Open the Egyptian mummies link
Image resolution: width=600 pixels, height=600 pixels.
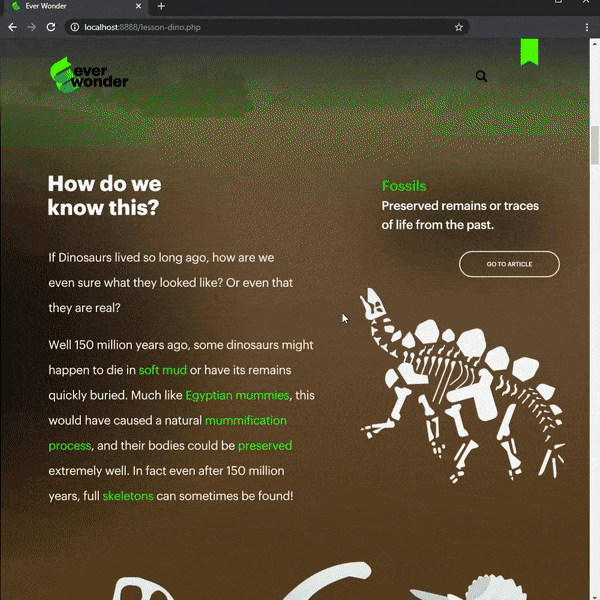pyautogui.click(x=237, y=395)
